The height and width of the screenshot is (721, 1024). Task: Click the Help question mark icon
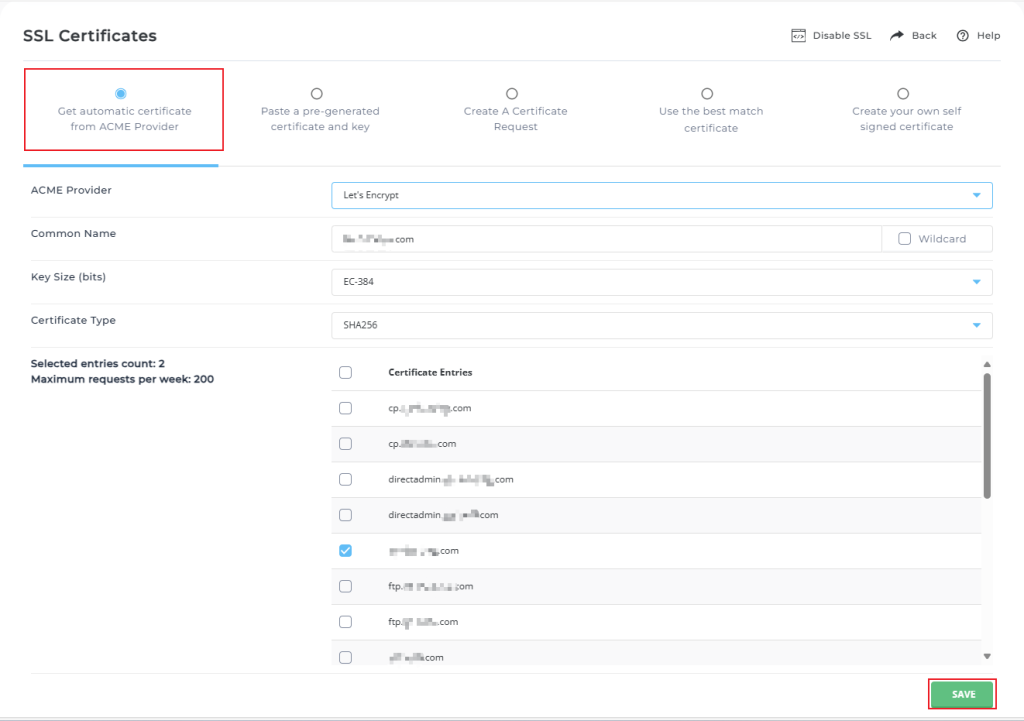[962, 35]
